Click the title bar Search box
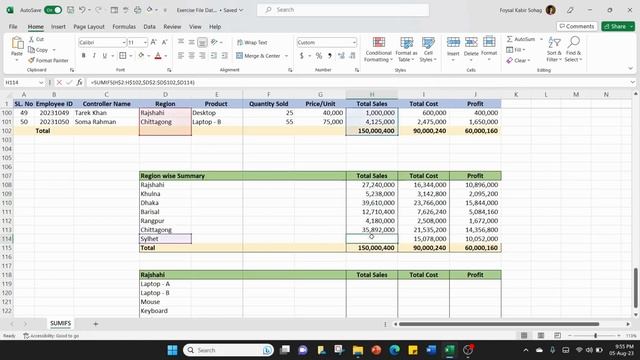This screenshot has height=360, width=640. pos(343,10)
